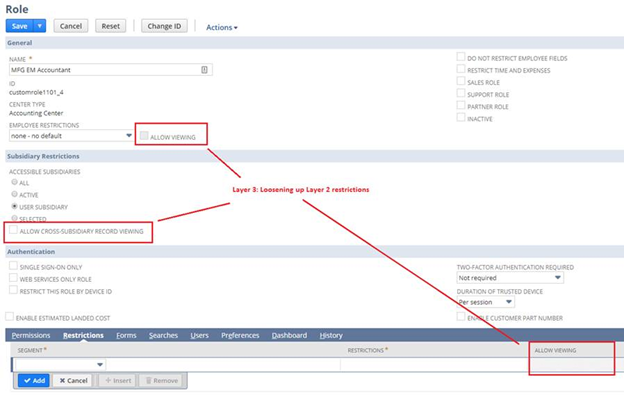Enable Allow Cross-Subsidiary Record Viewing checkbox
This screenshot has width=624, height=395.
(13, 230)
